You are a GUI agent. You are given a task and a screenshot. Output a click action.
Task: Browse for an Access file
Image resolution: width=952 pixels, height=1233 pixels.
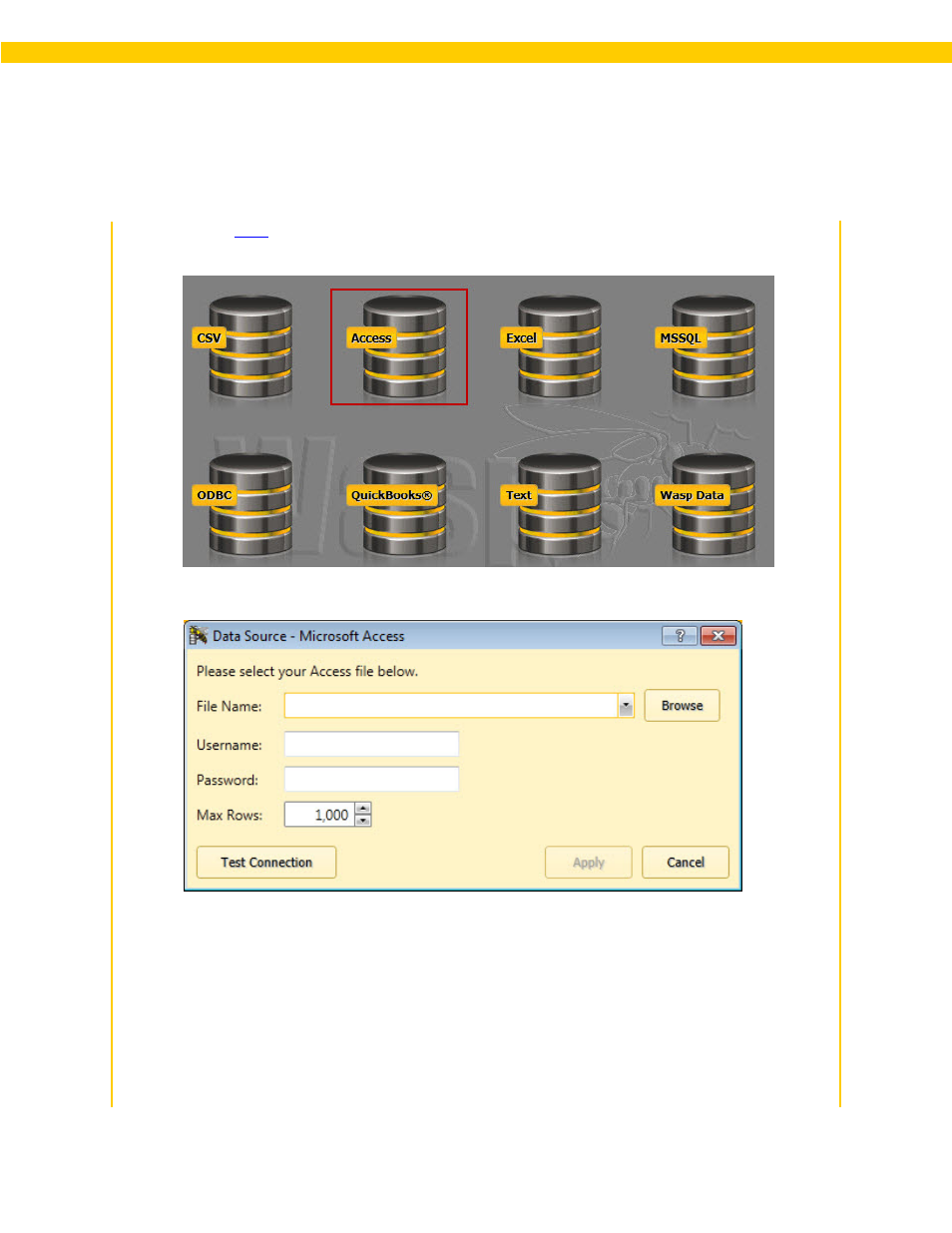point(682,706)
